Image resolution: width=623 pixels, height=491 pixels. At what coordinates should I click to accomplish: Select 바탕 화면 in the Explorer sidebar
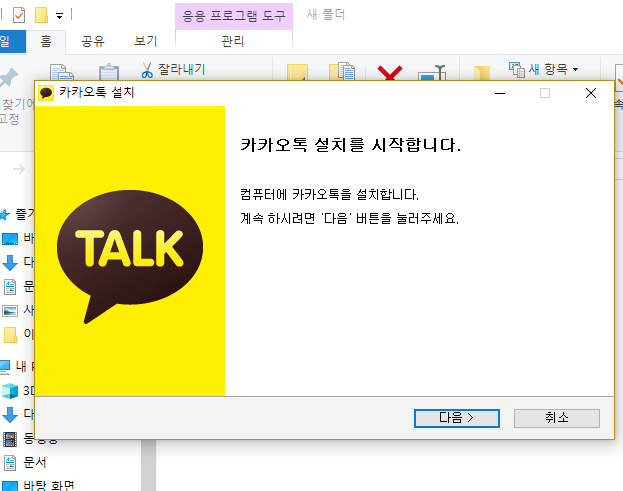click(38, 485)
